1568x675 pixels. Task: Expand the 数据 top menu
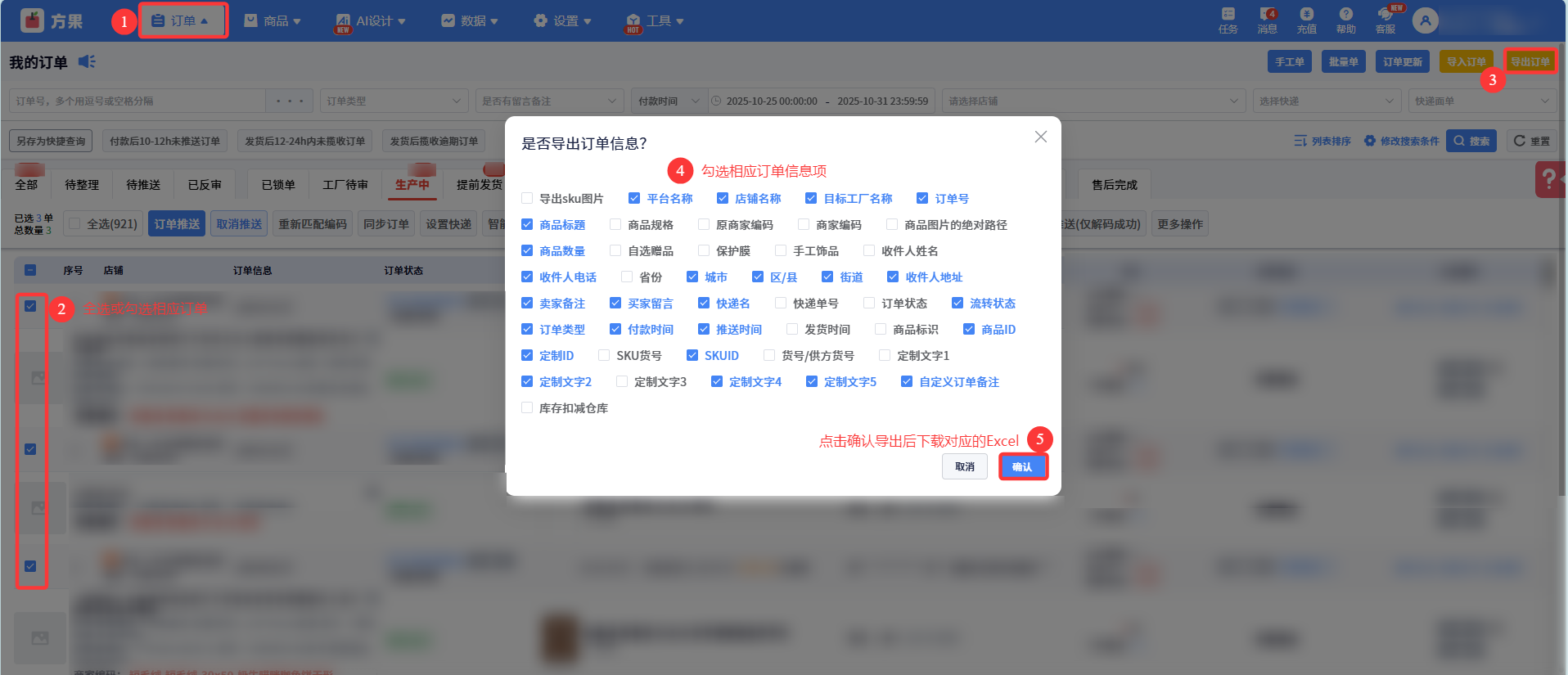470,20
